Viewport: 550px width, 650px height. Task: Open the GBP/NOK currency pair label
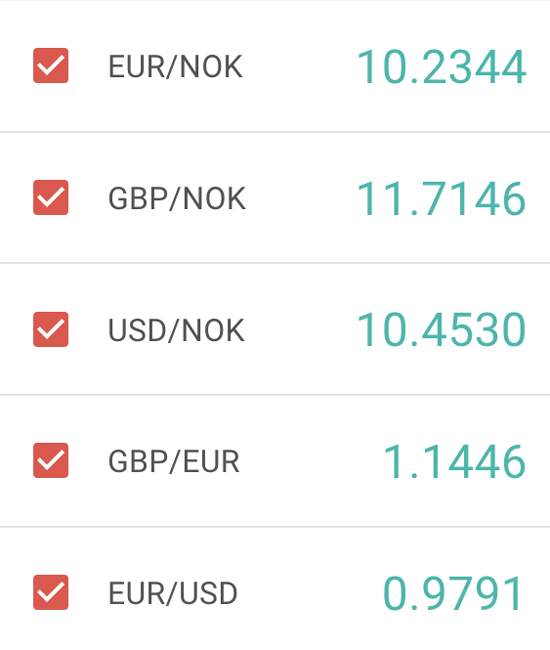(177, 199)
